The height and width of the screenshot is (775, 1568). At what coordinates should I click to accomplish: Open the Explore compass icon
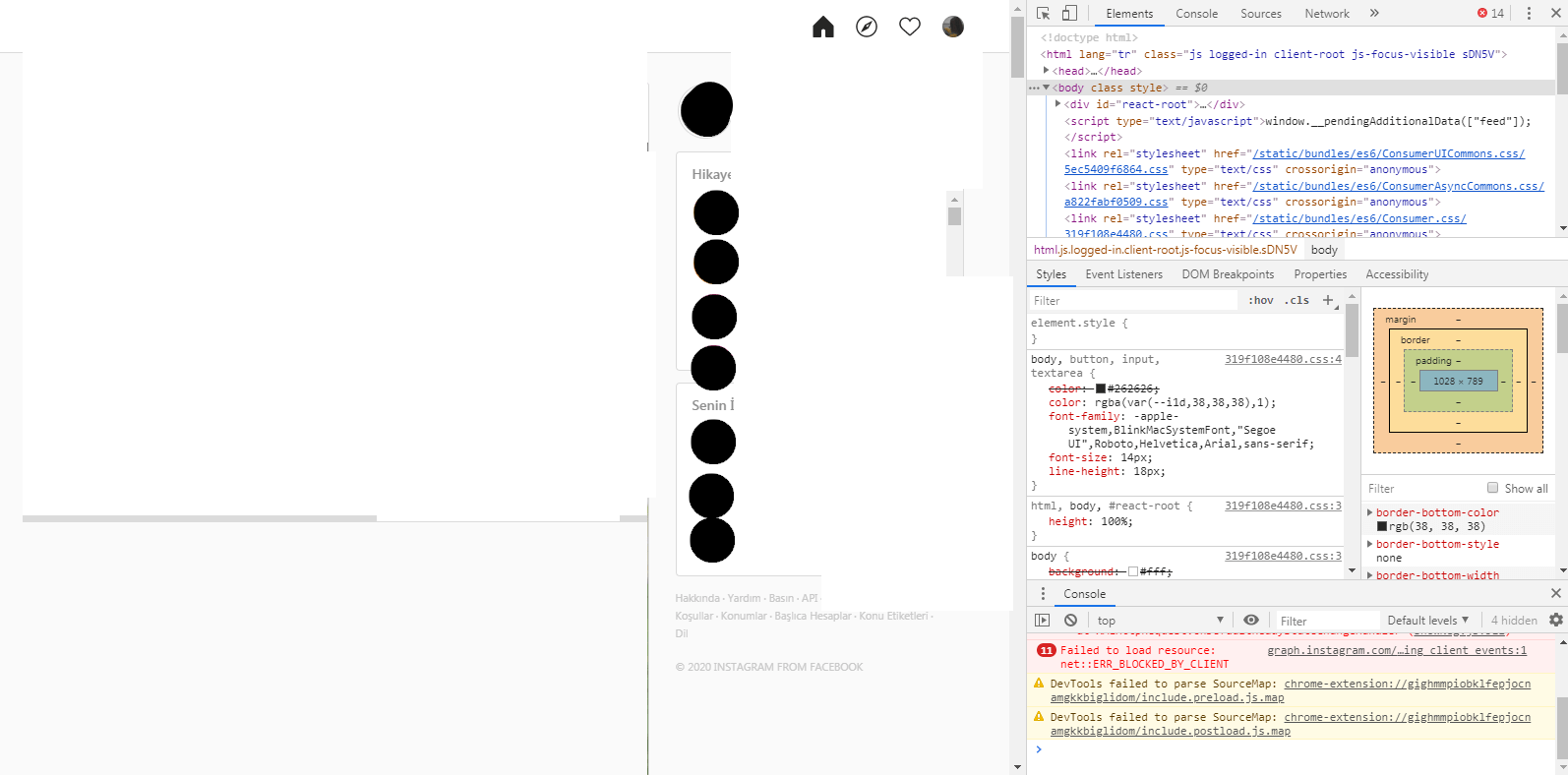pyautogui.click(x=867, y=27)
